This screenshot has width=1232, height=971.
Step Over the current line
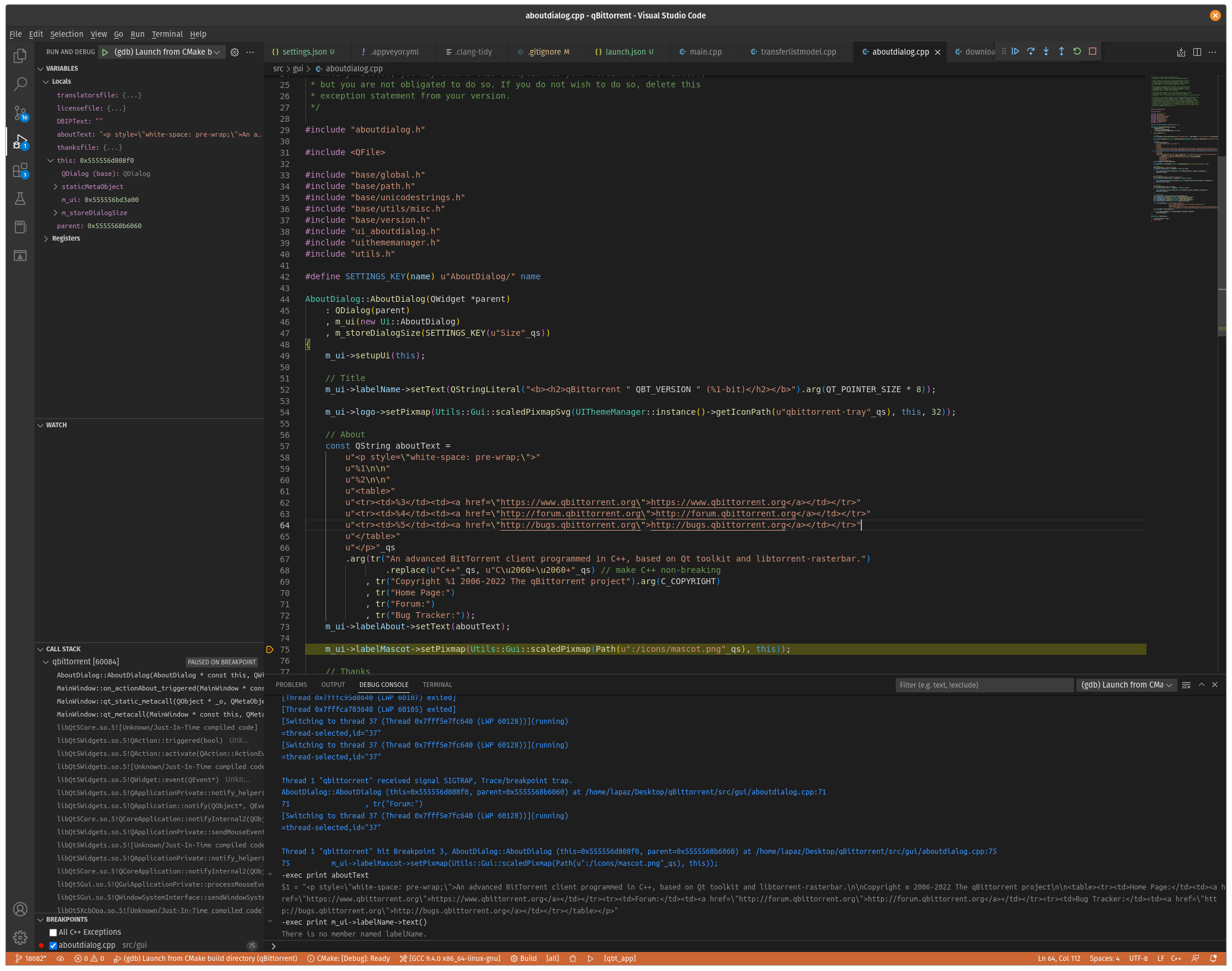coord(1031,52)
